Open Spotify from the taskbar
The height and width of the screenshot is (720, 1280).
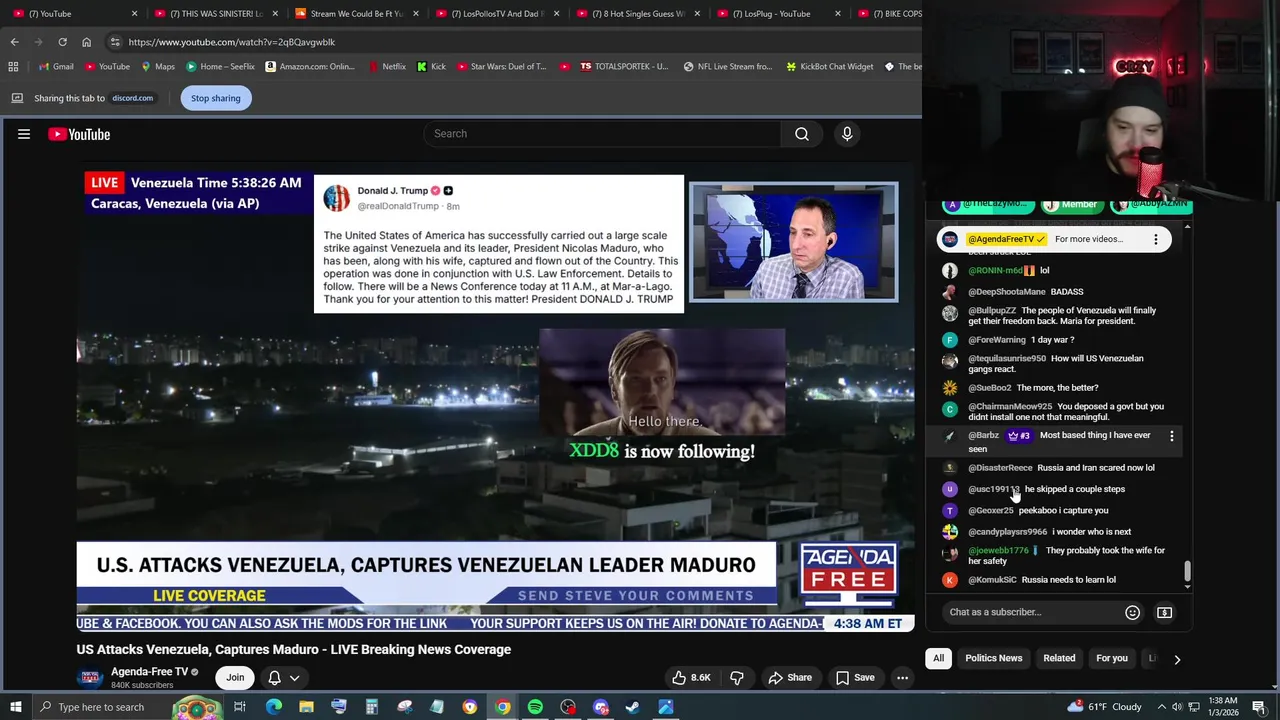pyautogui.click(x=535, y=707)
